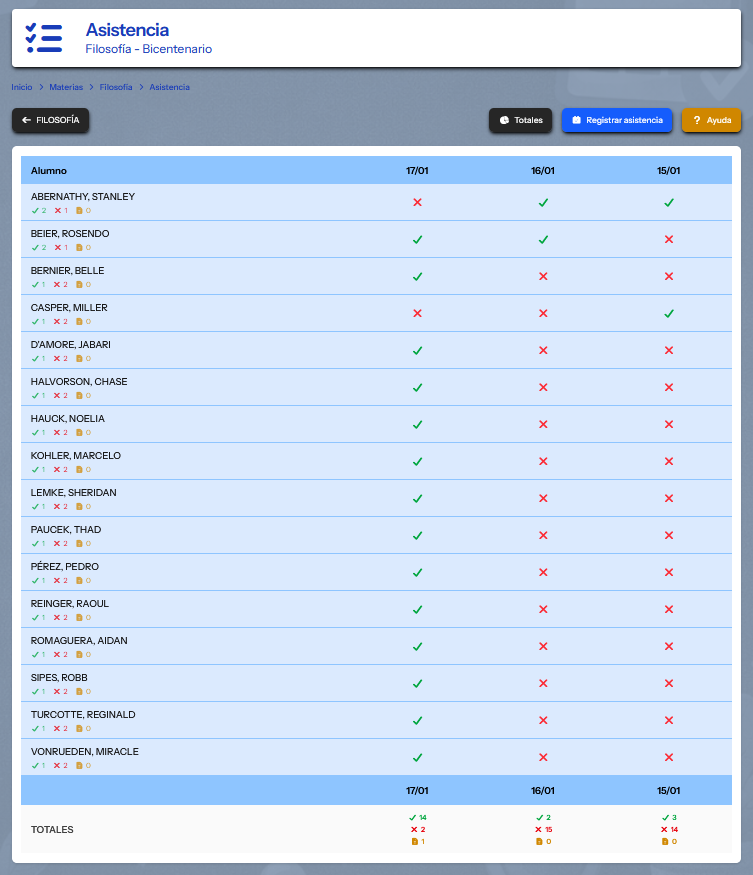
Task: Click Sipes Robb's 17/01 present check
Action: click(x=417, y=684)
